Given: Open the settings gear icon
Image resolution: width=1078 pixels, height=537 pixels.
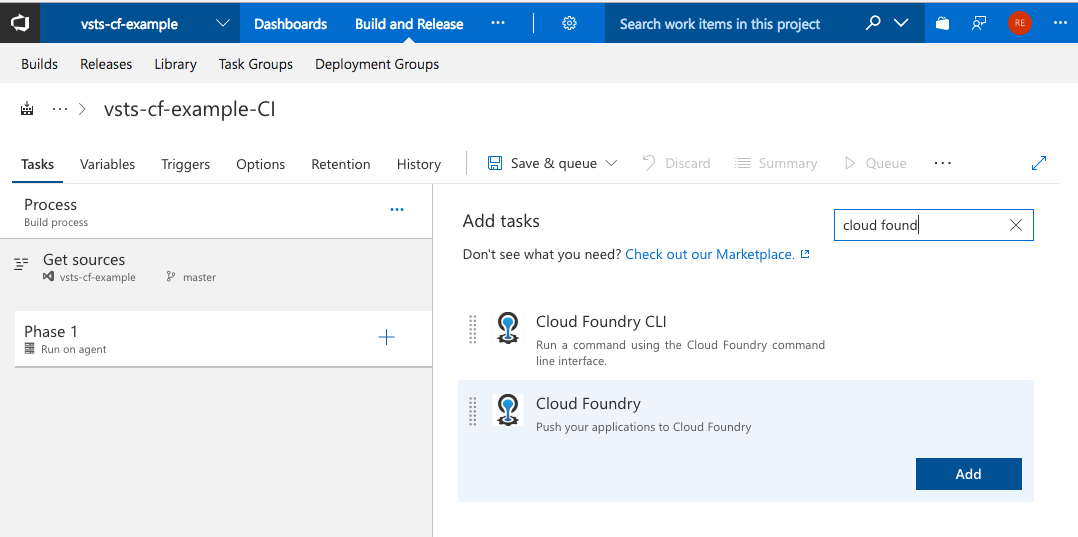Looking at the screenshot, I should 569,23.
